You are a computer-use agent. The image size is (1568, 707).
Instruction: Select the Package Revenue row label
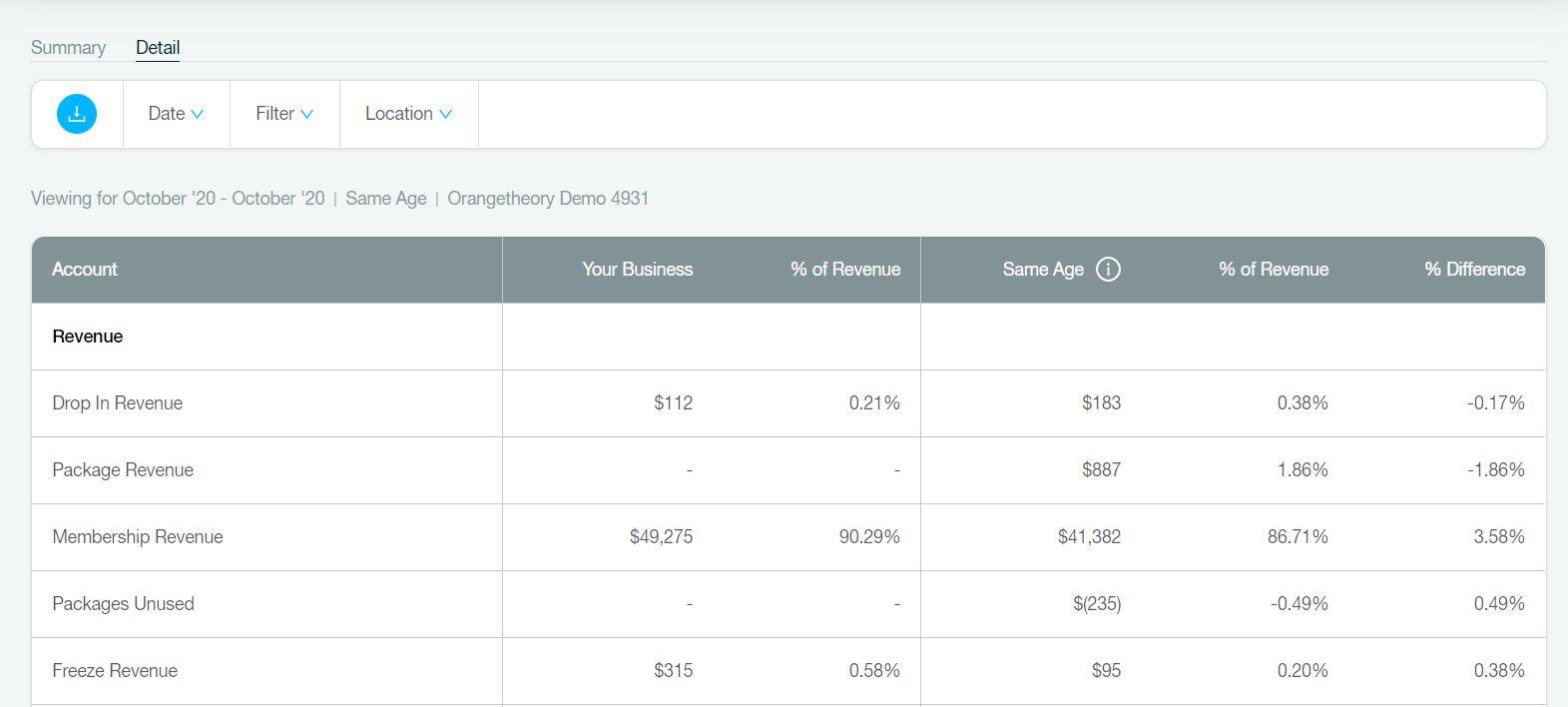pos(123,470)
